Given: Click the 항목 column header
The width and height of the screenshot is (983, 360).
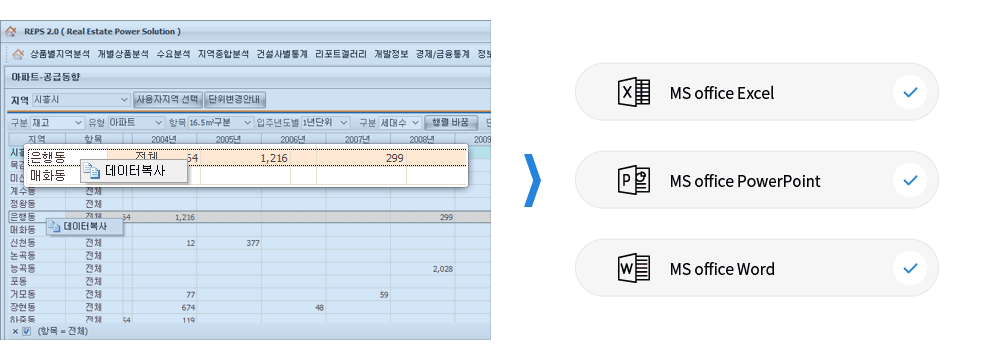Looking at the screenshot, I should click(x=93, y=139).
